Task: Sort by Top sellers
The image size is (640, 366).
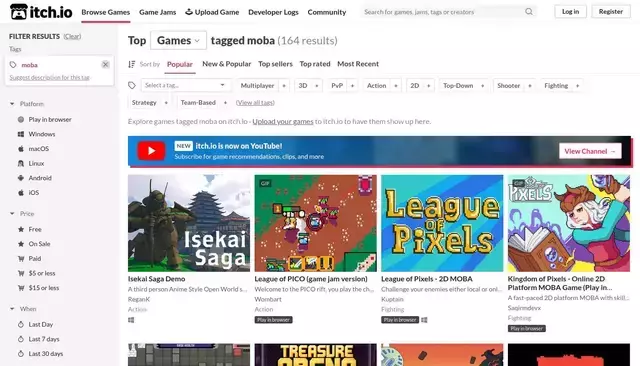Action: [x=276, y=64]
